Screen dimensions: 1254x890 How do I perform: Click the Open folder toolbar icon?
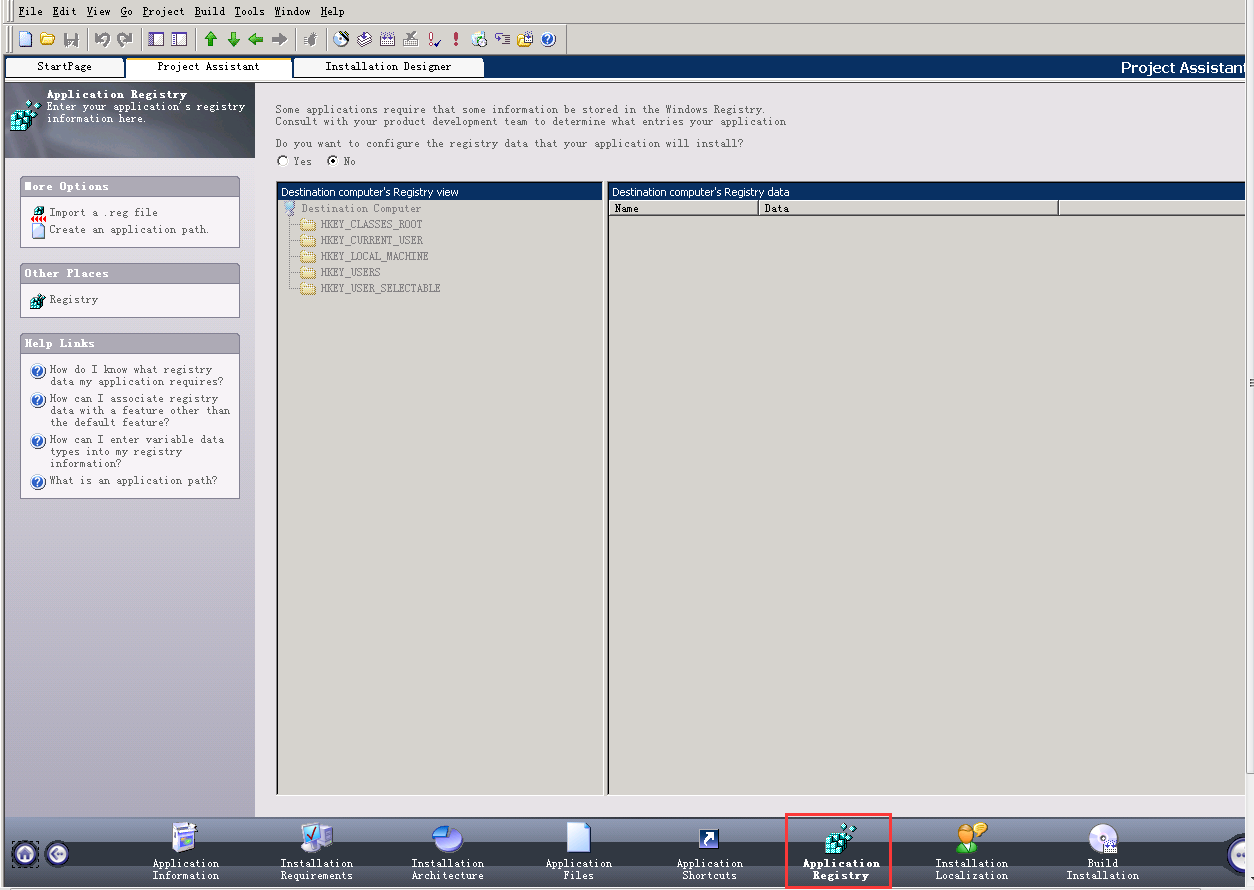coord(47,40)
